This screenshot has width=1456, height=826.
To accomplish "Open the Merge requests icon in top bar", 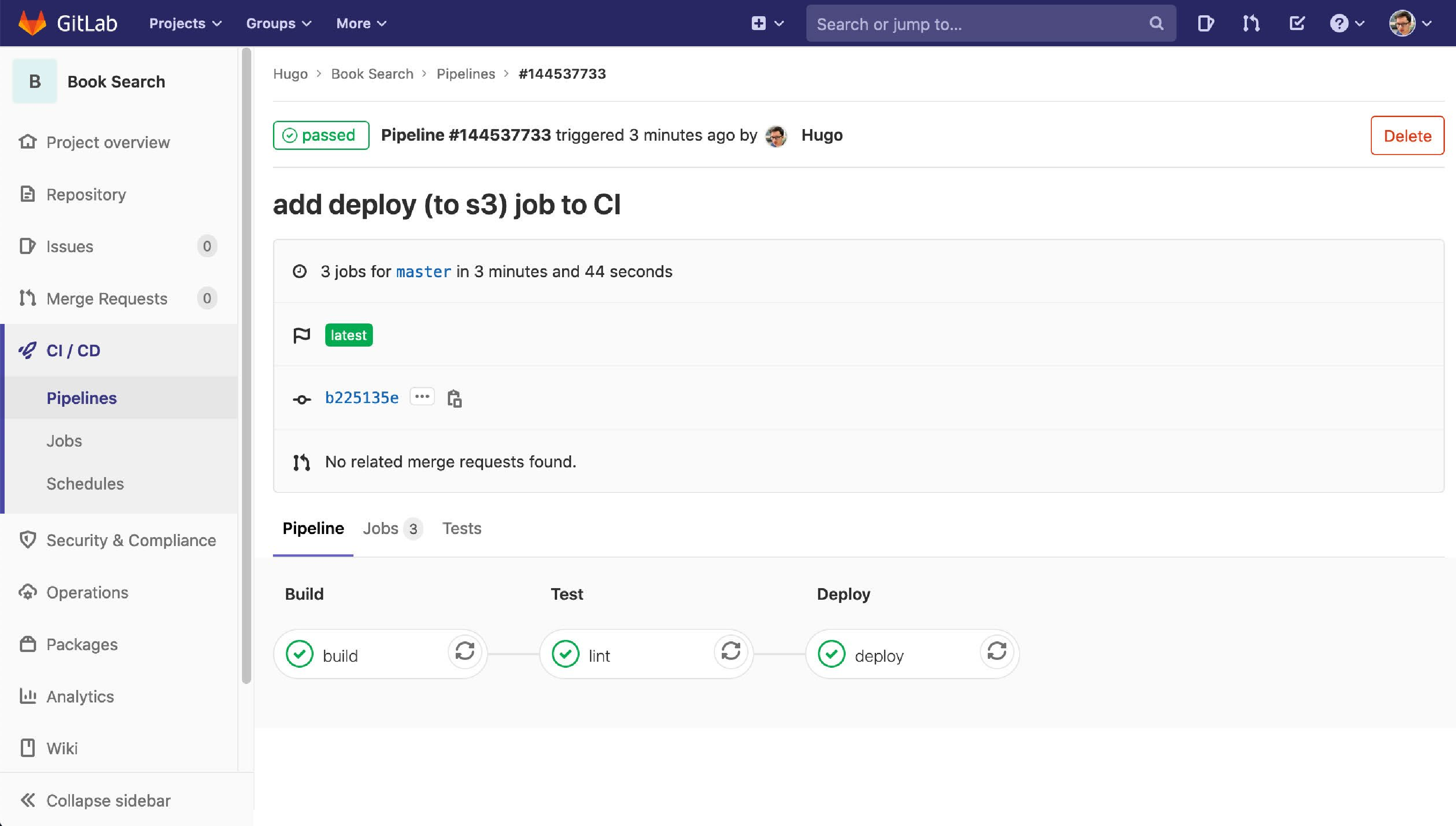I will [x=1251, y=23].
